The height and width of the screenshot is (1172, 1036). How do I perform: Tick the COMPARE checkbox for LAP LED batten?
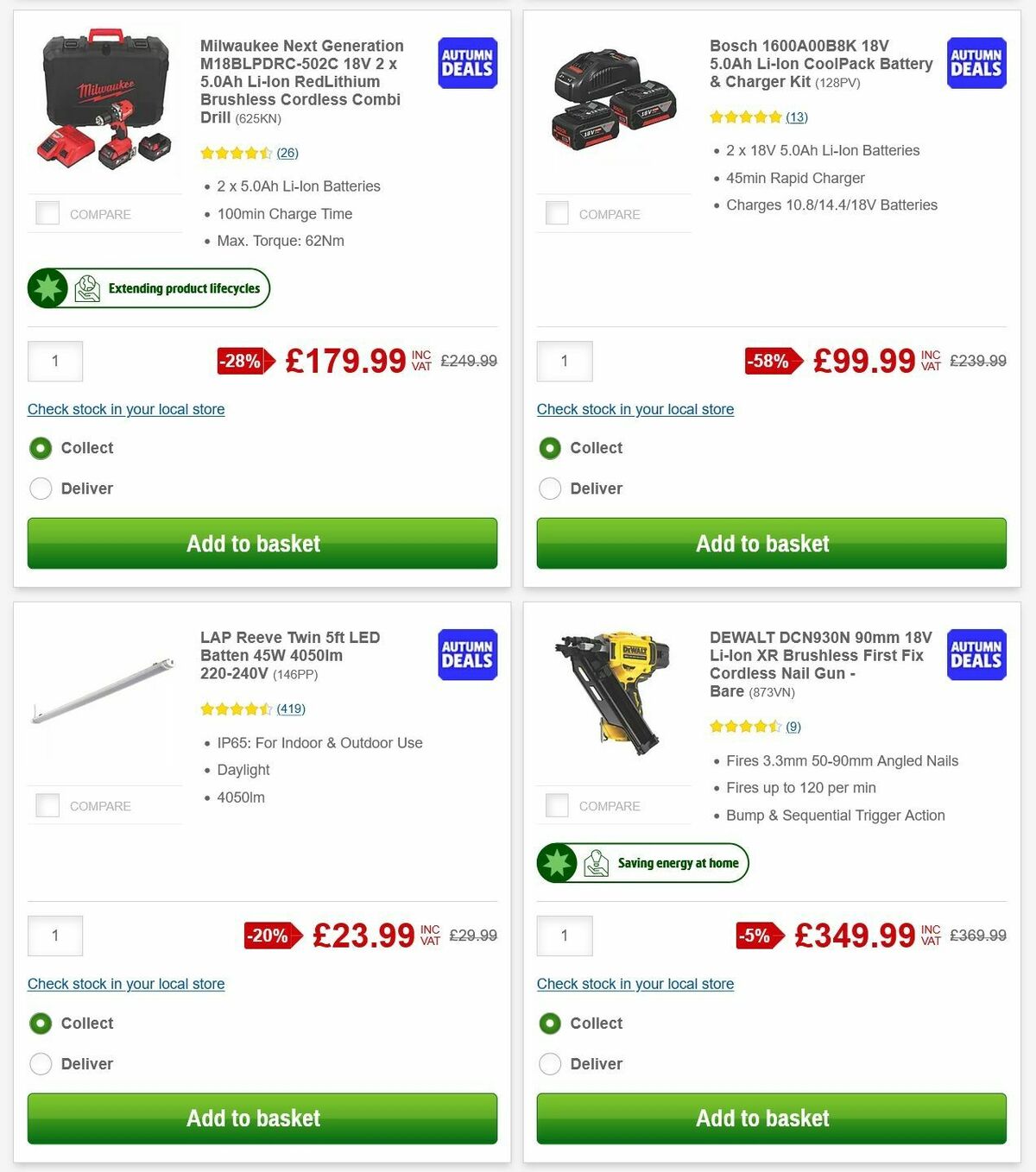(47, 805)
